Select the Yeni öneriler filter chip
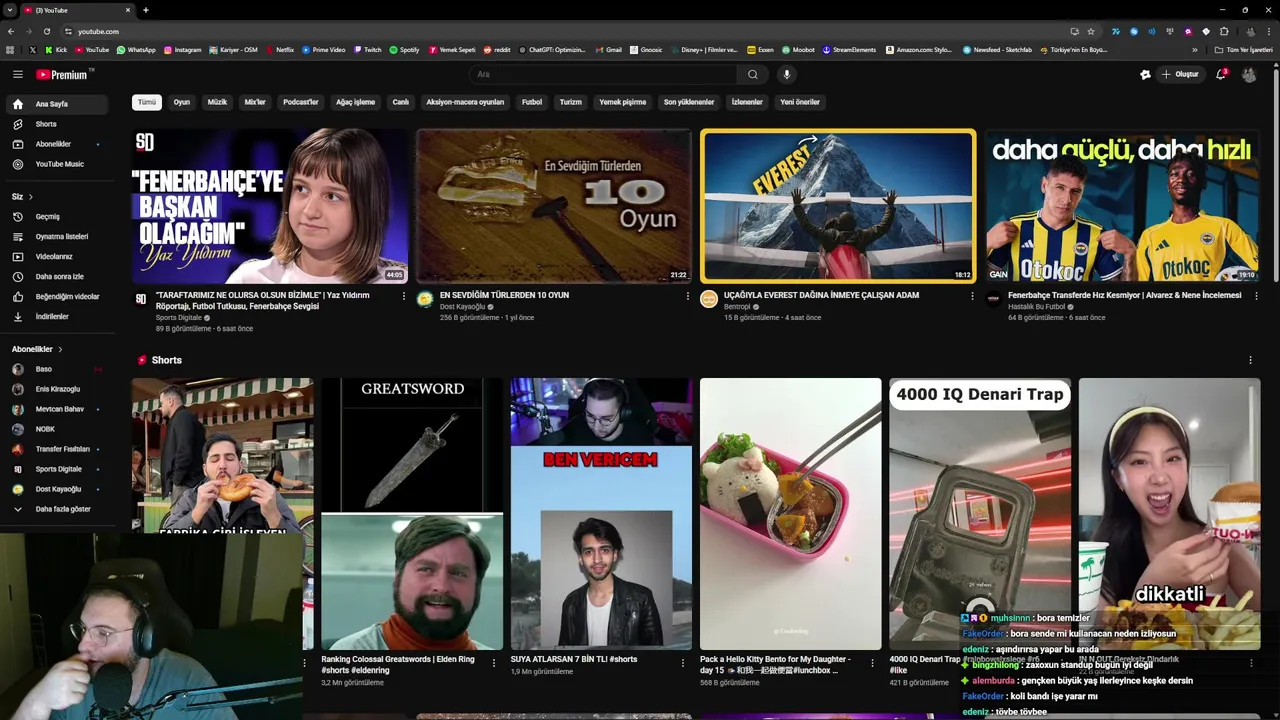This screenshot has height=720, width=1280. tap(800, 102)
